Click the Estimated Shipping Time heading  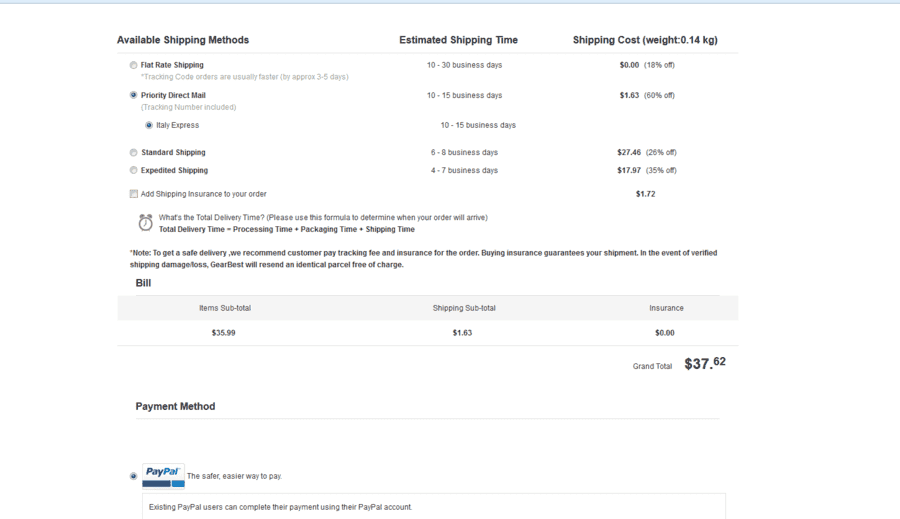click(459, 40)
